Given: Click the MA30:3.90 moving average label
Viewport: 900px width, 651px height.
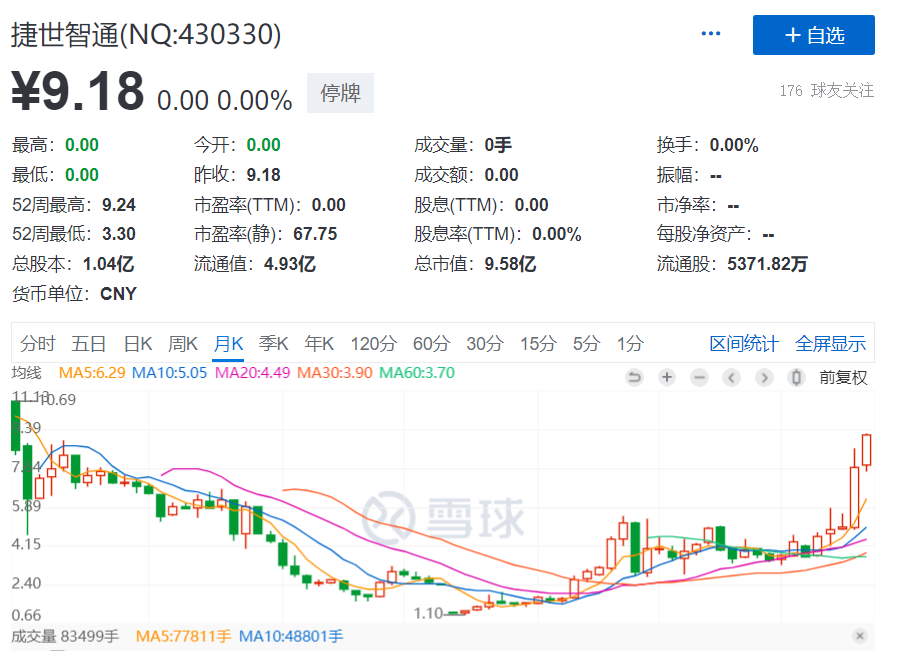Looking at the screenshot, I should click(335, 373).
